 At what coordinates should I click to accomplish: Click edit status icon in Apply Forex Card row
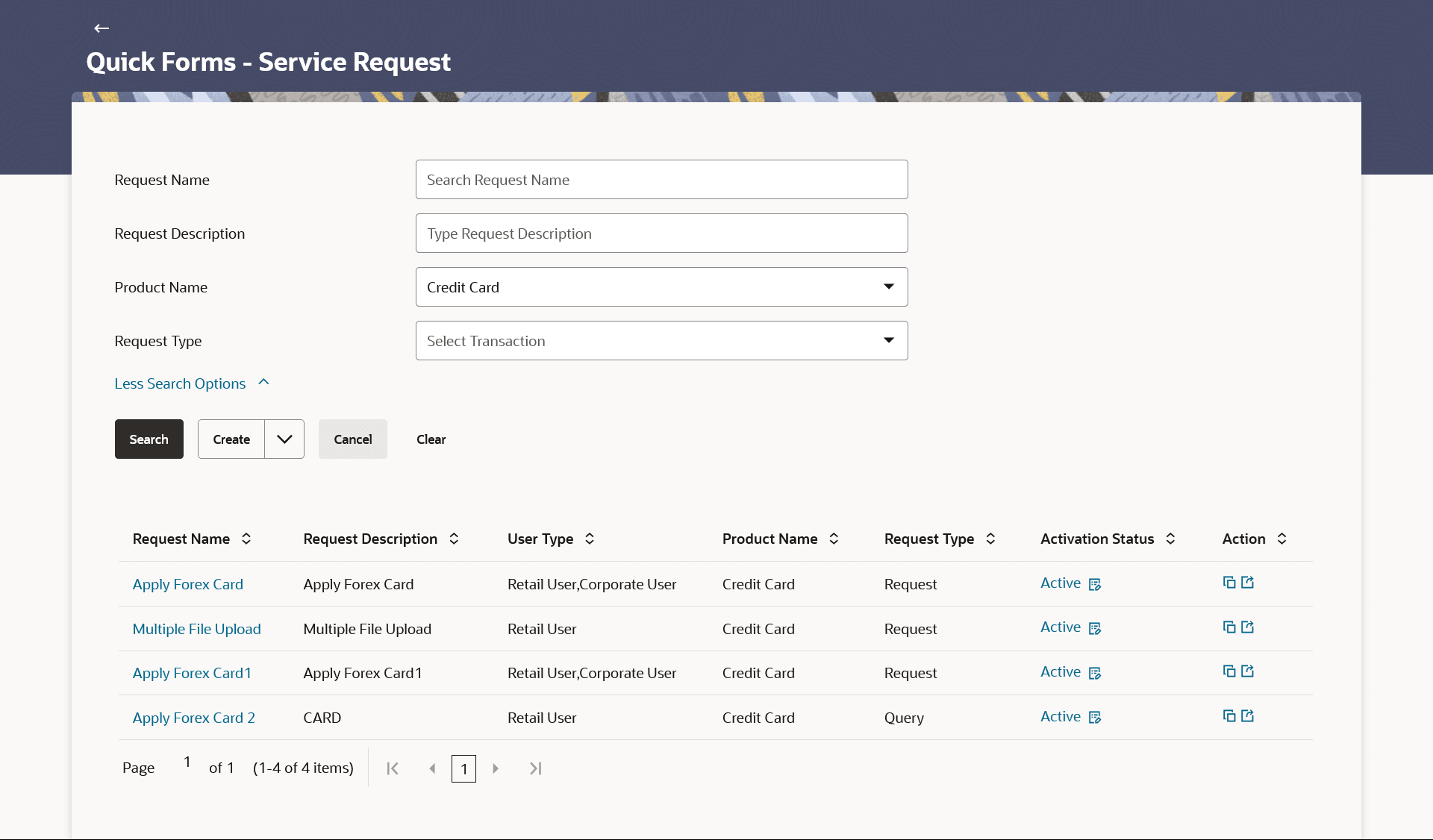point(1095,584)
